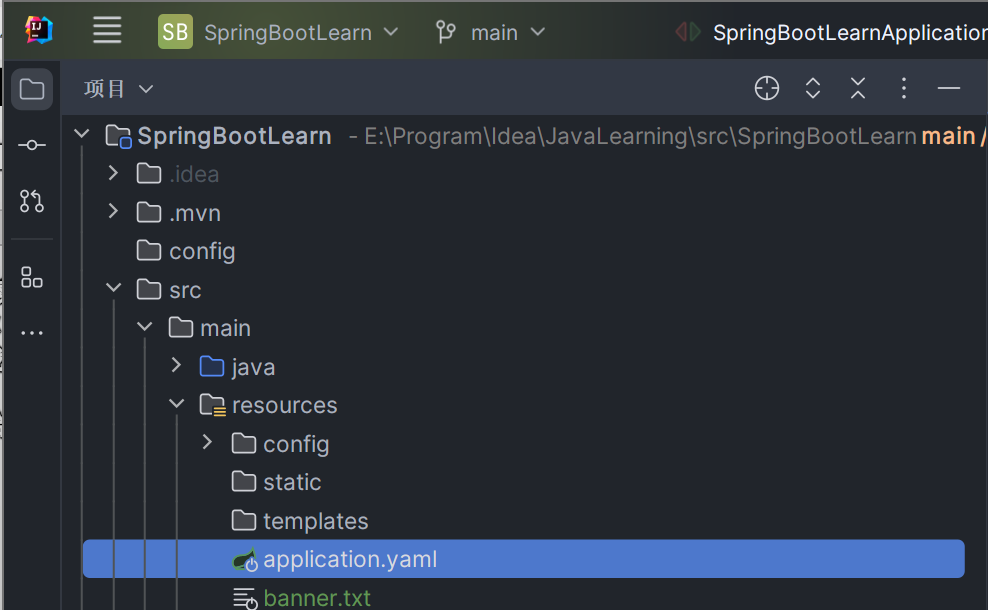
Task: Click the resources folder icon
Action: tap(212, 405)
